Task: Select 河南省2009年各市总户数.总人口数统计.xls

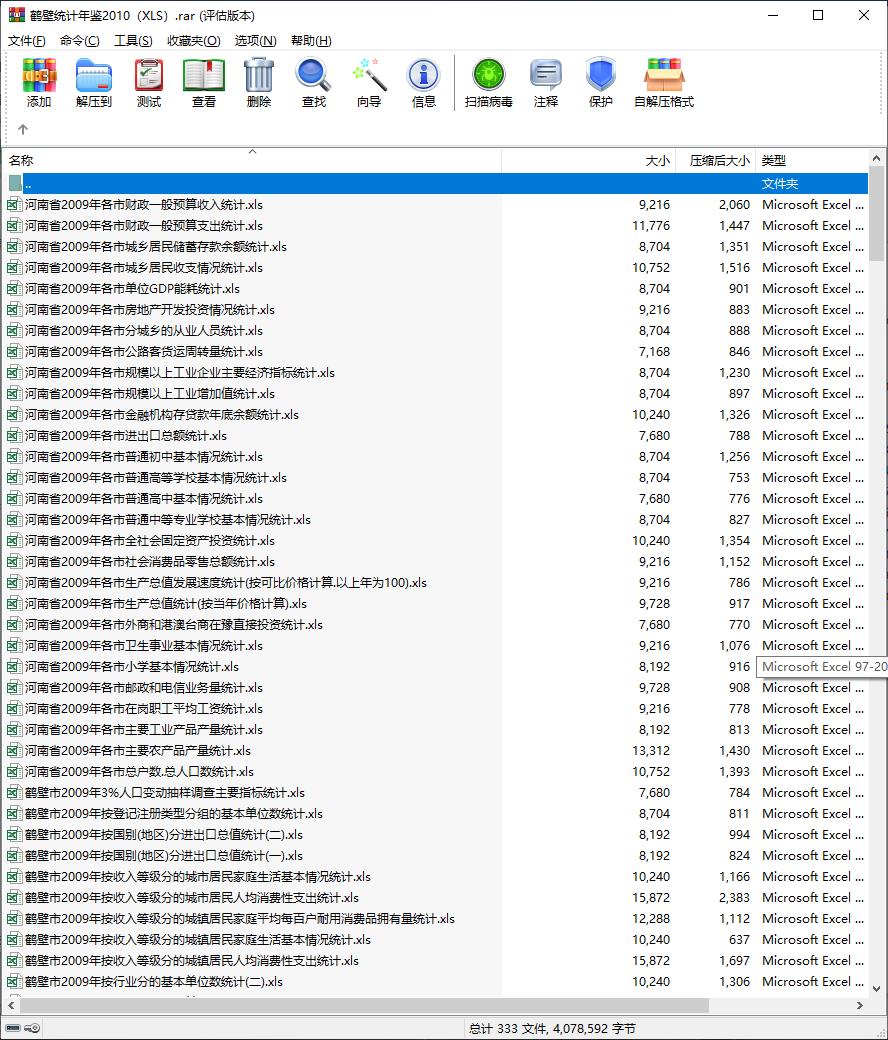Action: pos(139,772)
